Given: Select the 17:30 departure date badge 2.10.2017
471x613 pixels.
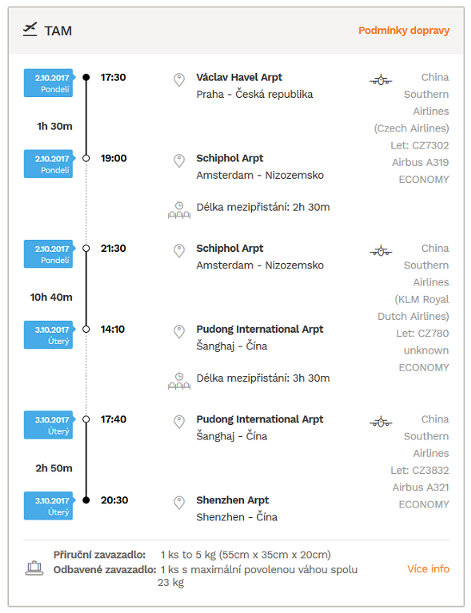Looking at the screenshot, I should tap(50, 83).
